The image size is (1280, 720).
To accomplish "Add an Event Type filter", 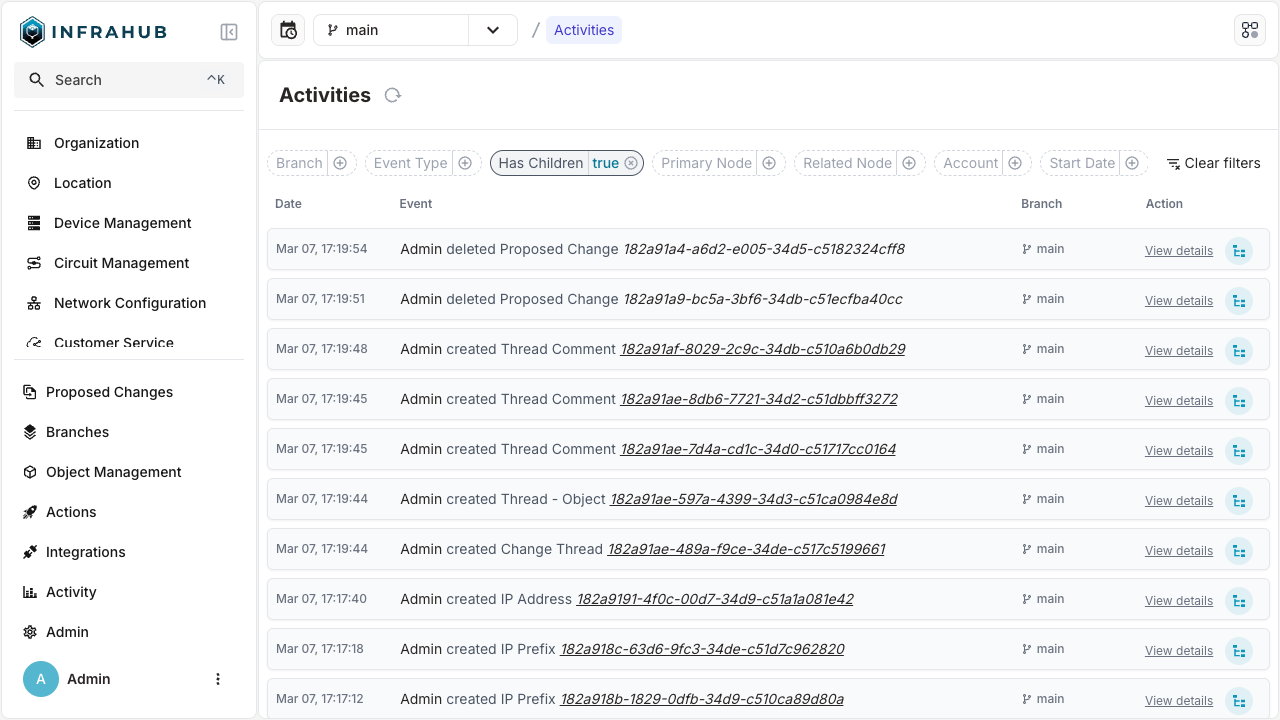I will coord(464,163).
